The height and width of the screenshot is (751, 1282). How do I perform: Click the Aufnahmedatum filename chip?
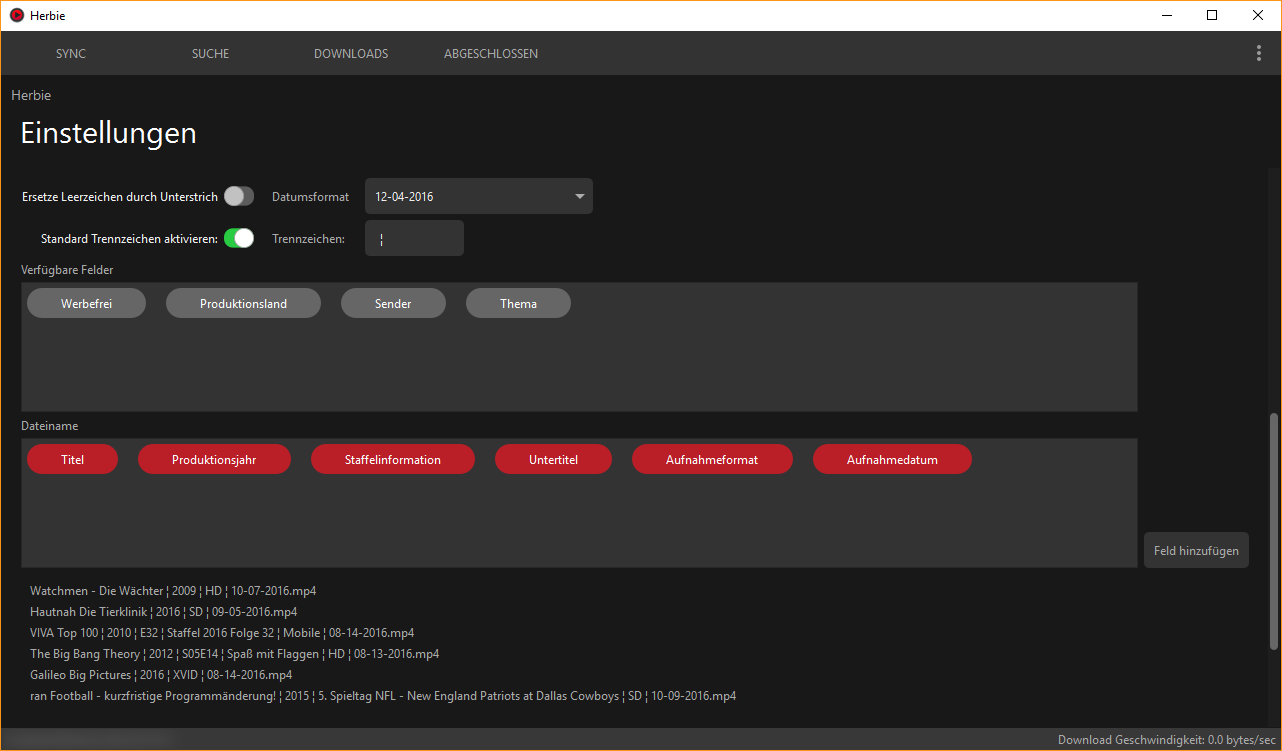(892, 459)
